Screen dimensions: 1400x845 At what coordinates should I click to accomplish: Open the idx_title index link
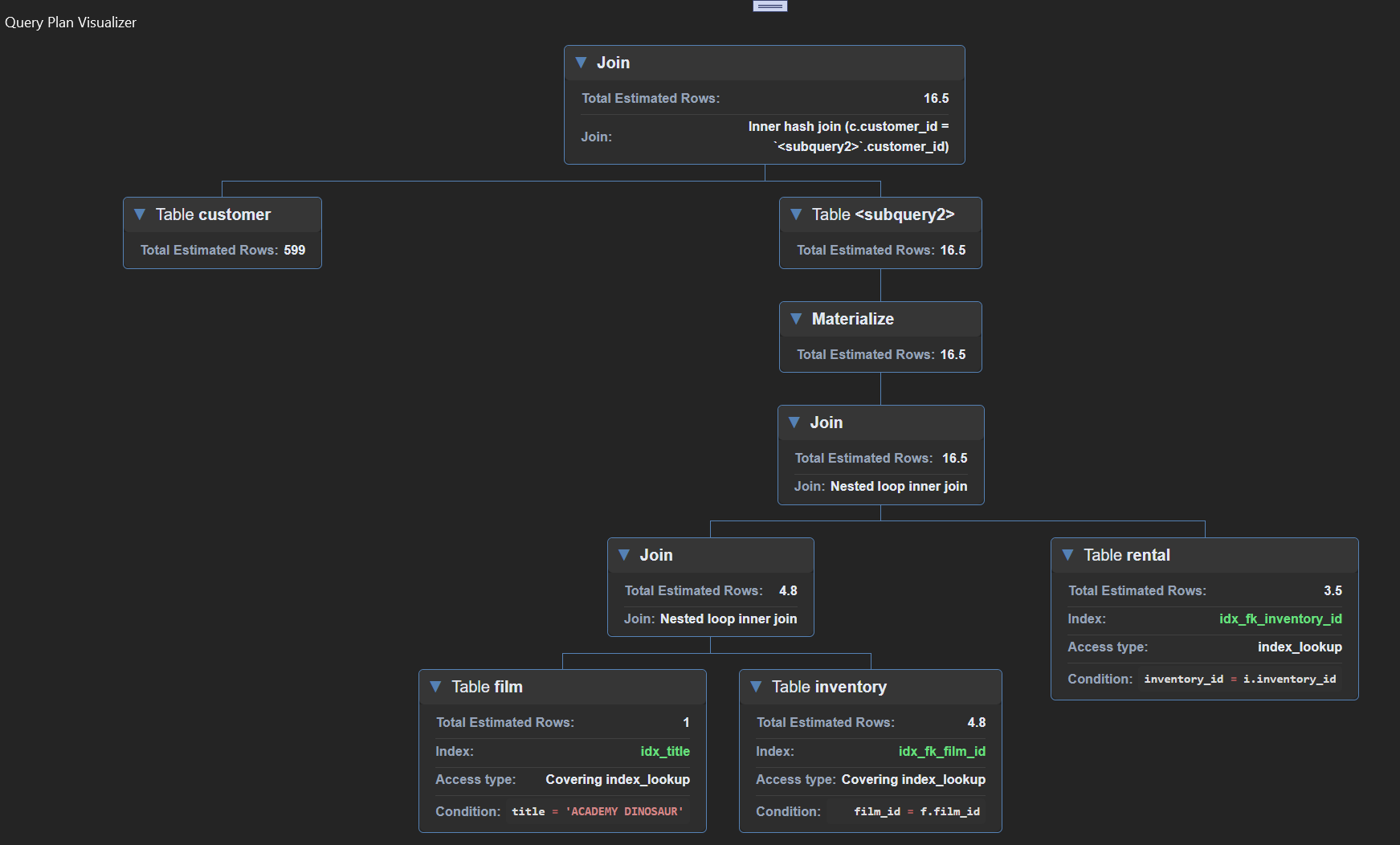[x=665, y=751]
